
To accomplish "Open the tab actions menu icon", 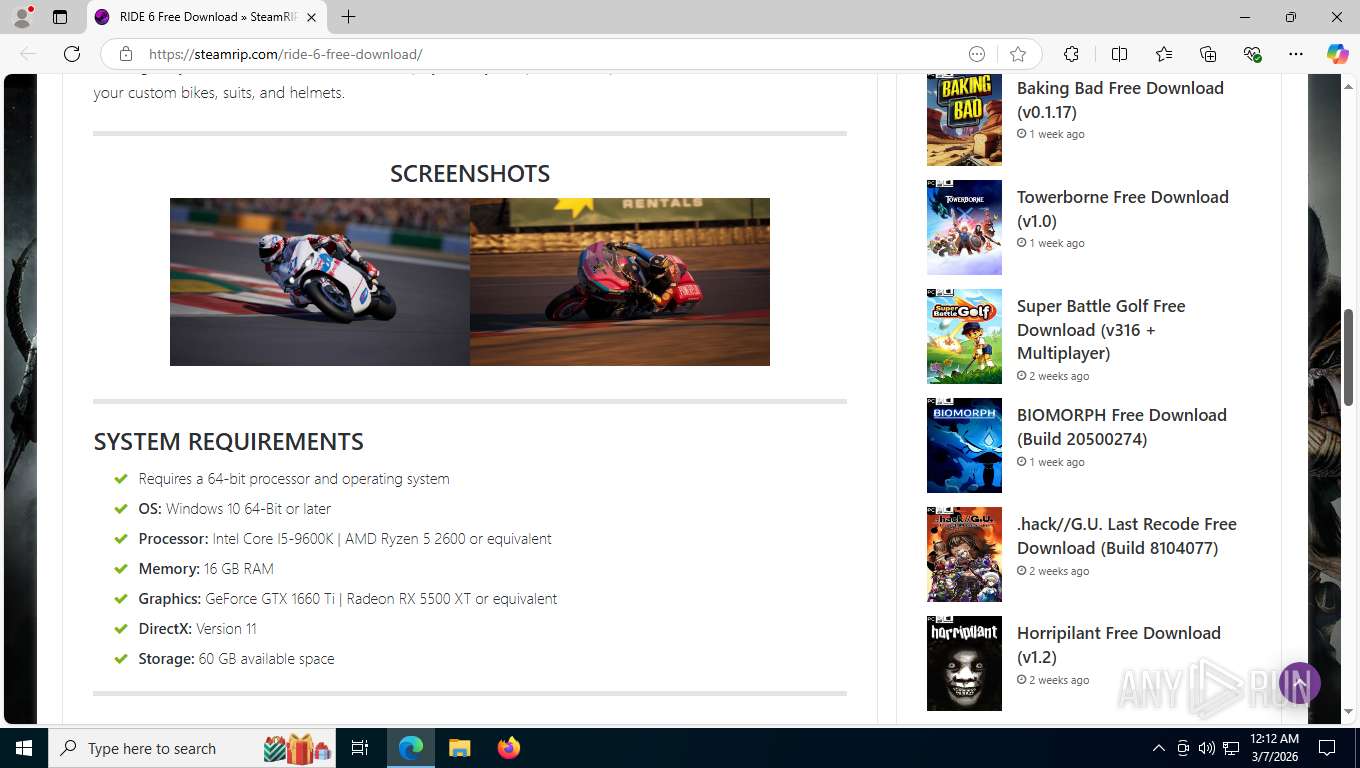I will point(60,17).
